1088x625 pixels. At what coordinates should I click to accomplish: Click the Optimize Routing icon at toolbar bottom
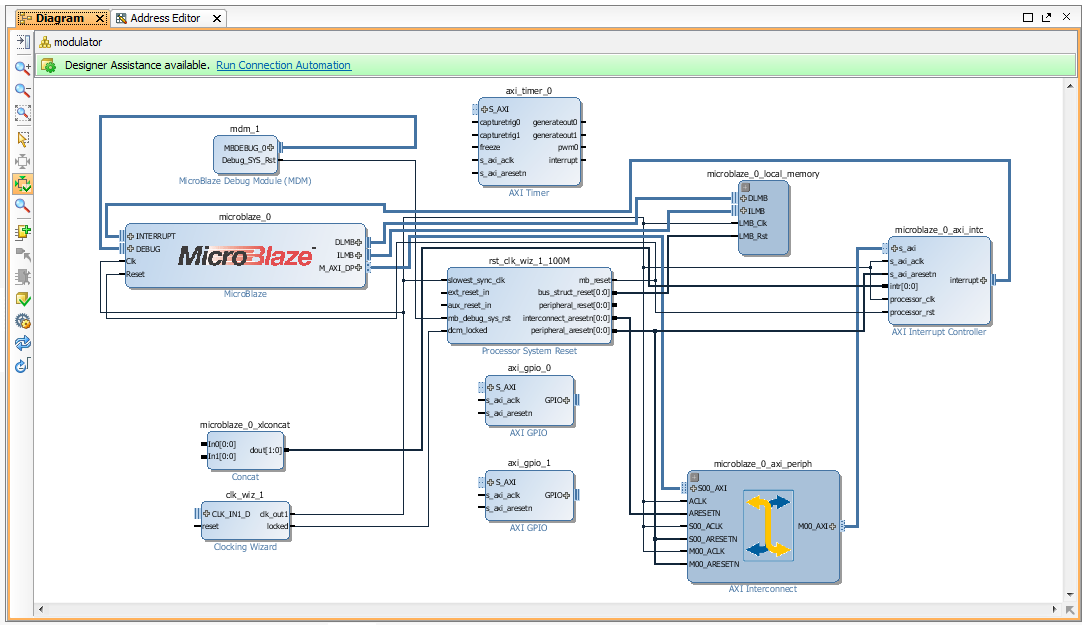point(23,366)
